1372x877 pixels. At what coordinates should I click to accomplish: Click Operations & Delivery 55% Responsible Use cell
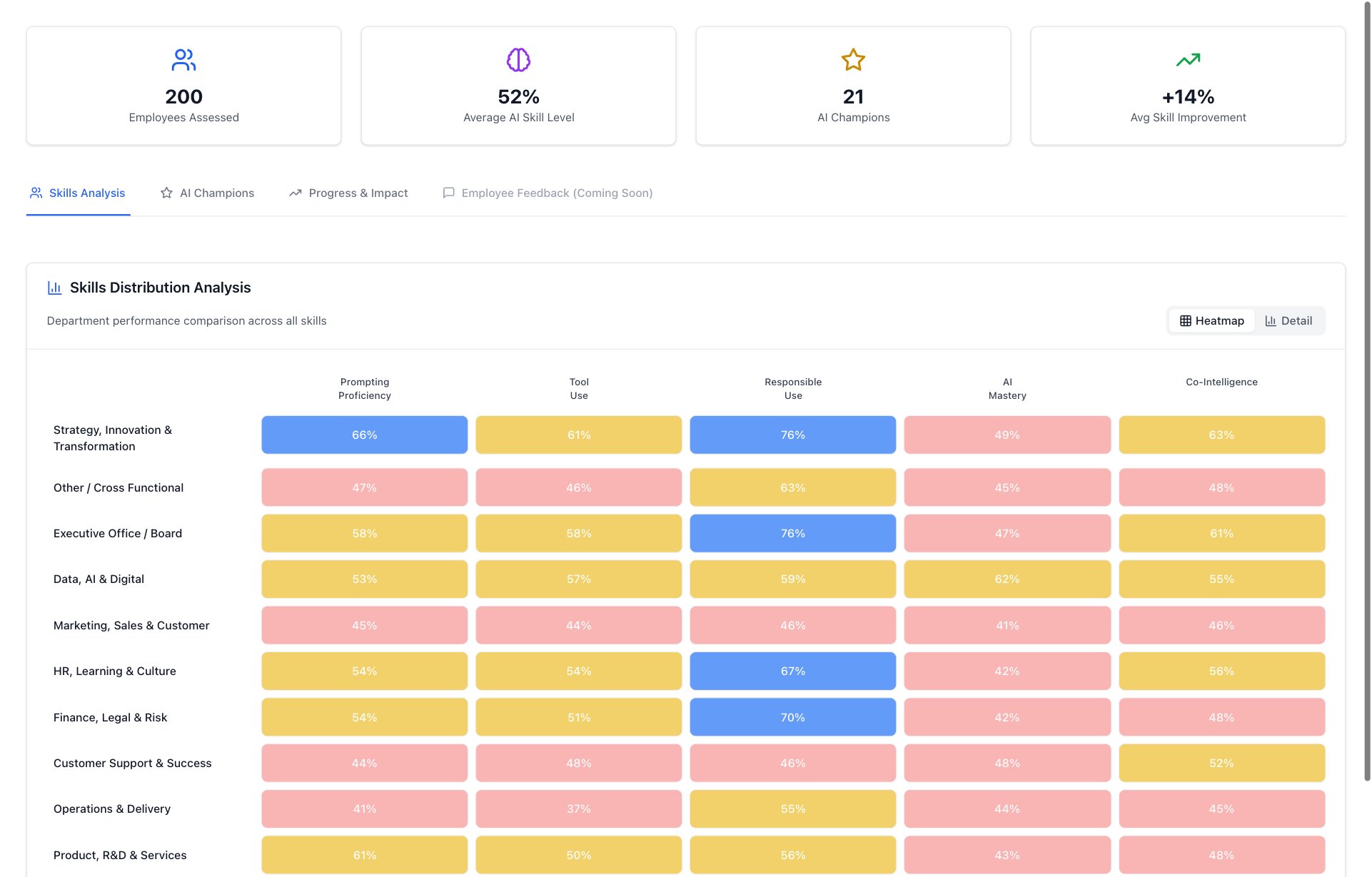pos(793,808)
